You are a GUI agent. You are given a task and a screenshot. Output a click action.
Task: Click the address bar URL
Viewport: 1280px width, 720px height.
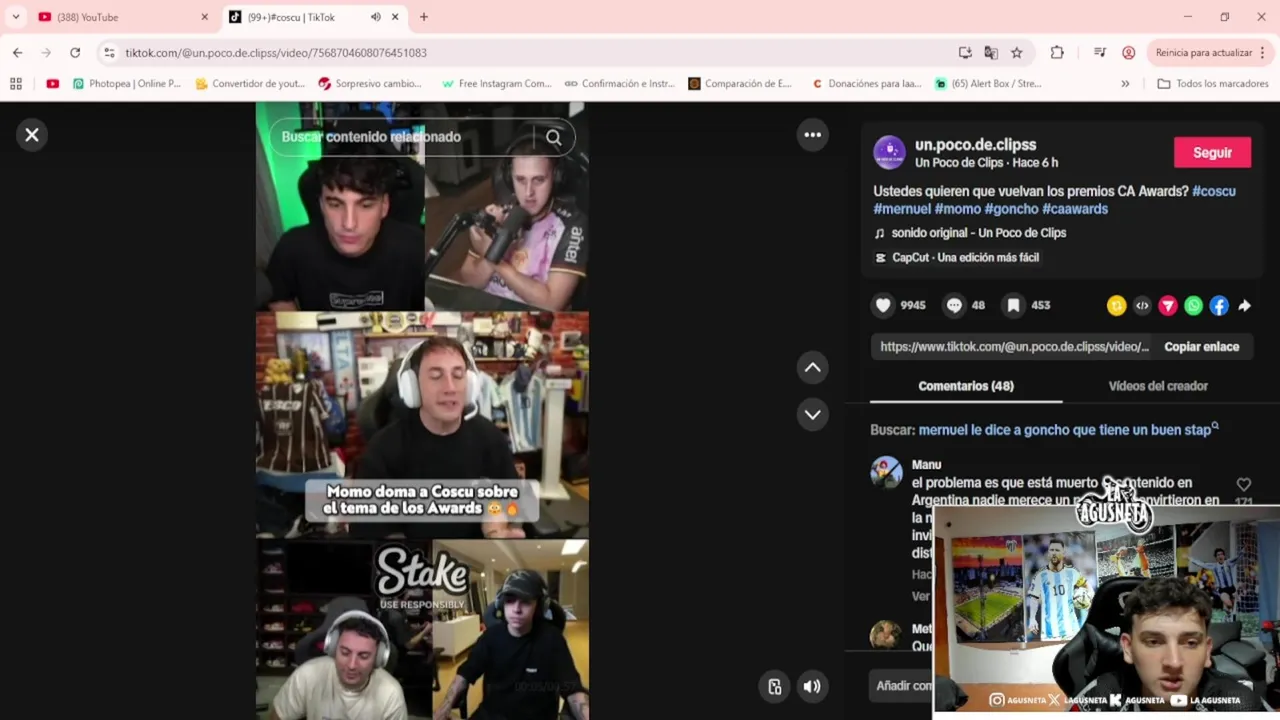[276, 53]
